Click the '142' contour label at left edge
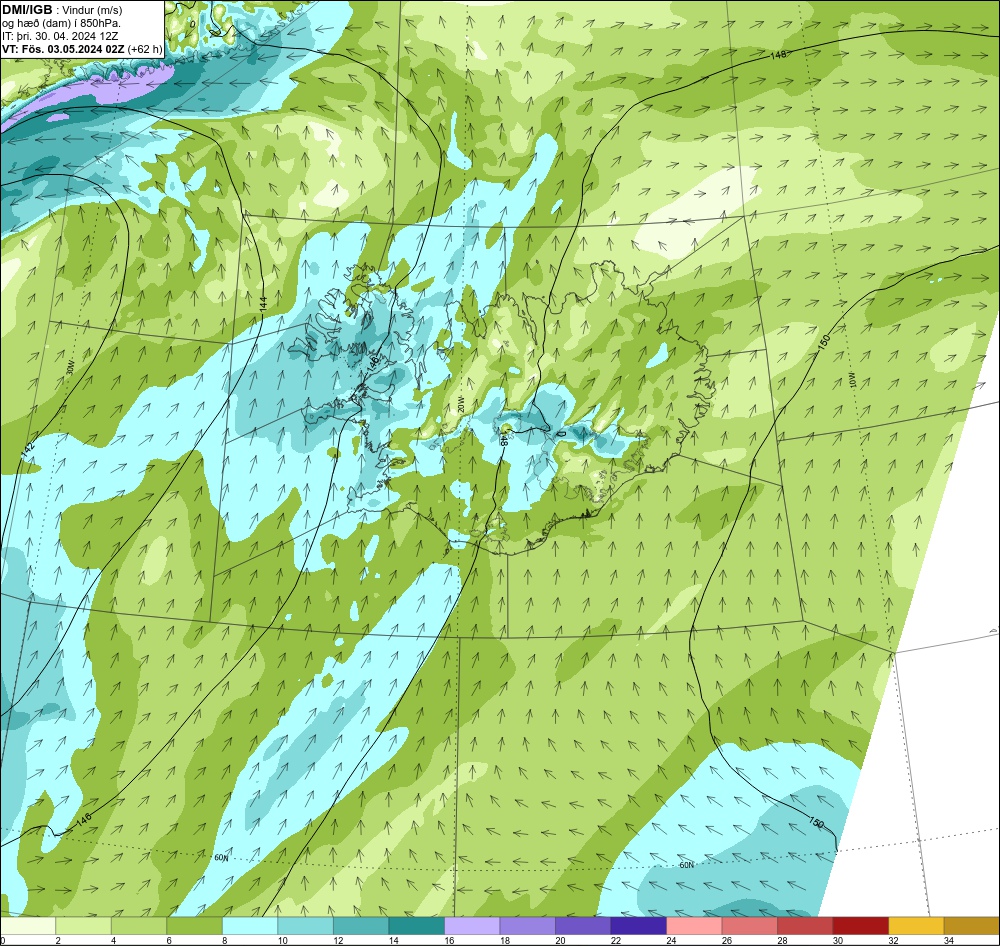1000x946 pixels. point(27,448)
